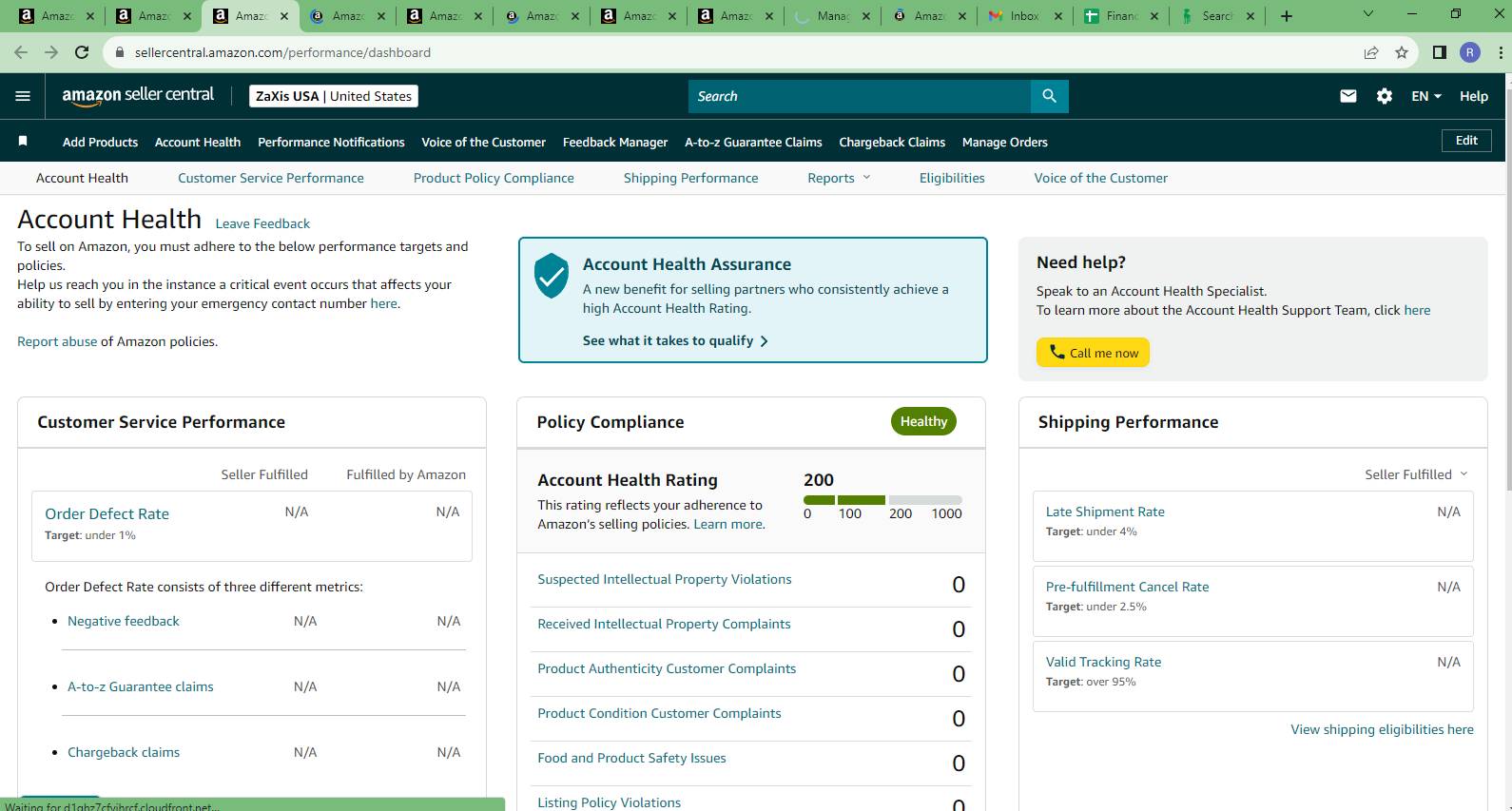Open the settings gear icon
The width and height of the screenshot is (1512, 811).
(1385, 96)
